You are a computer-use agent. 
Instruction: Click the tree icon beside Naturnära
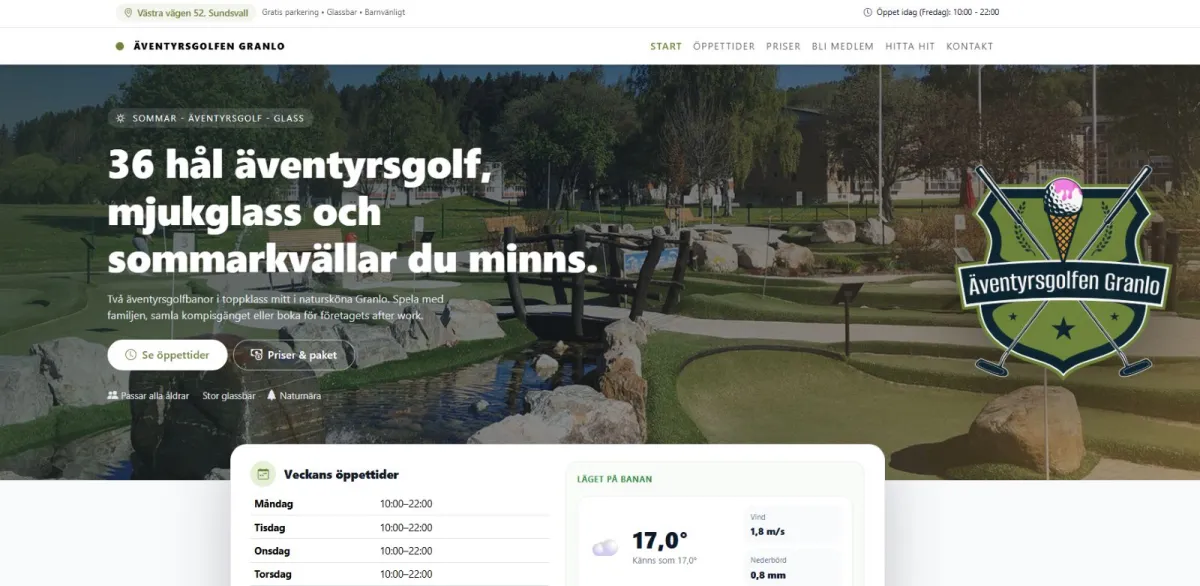[271, 396]
